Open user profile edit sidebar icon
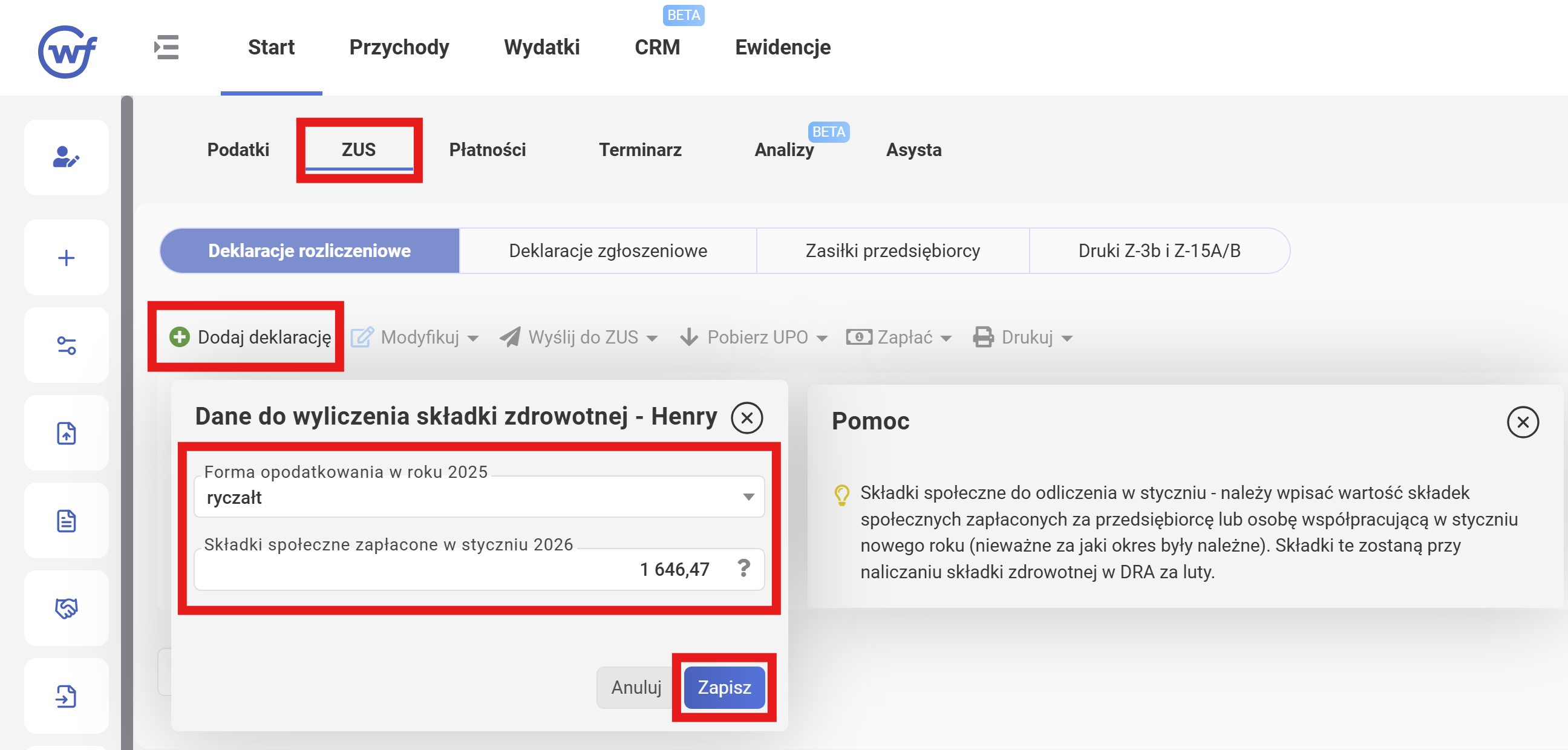Screen dimensions: 1568x750 coord(67,157)
